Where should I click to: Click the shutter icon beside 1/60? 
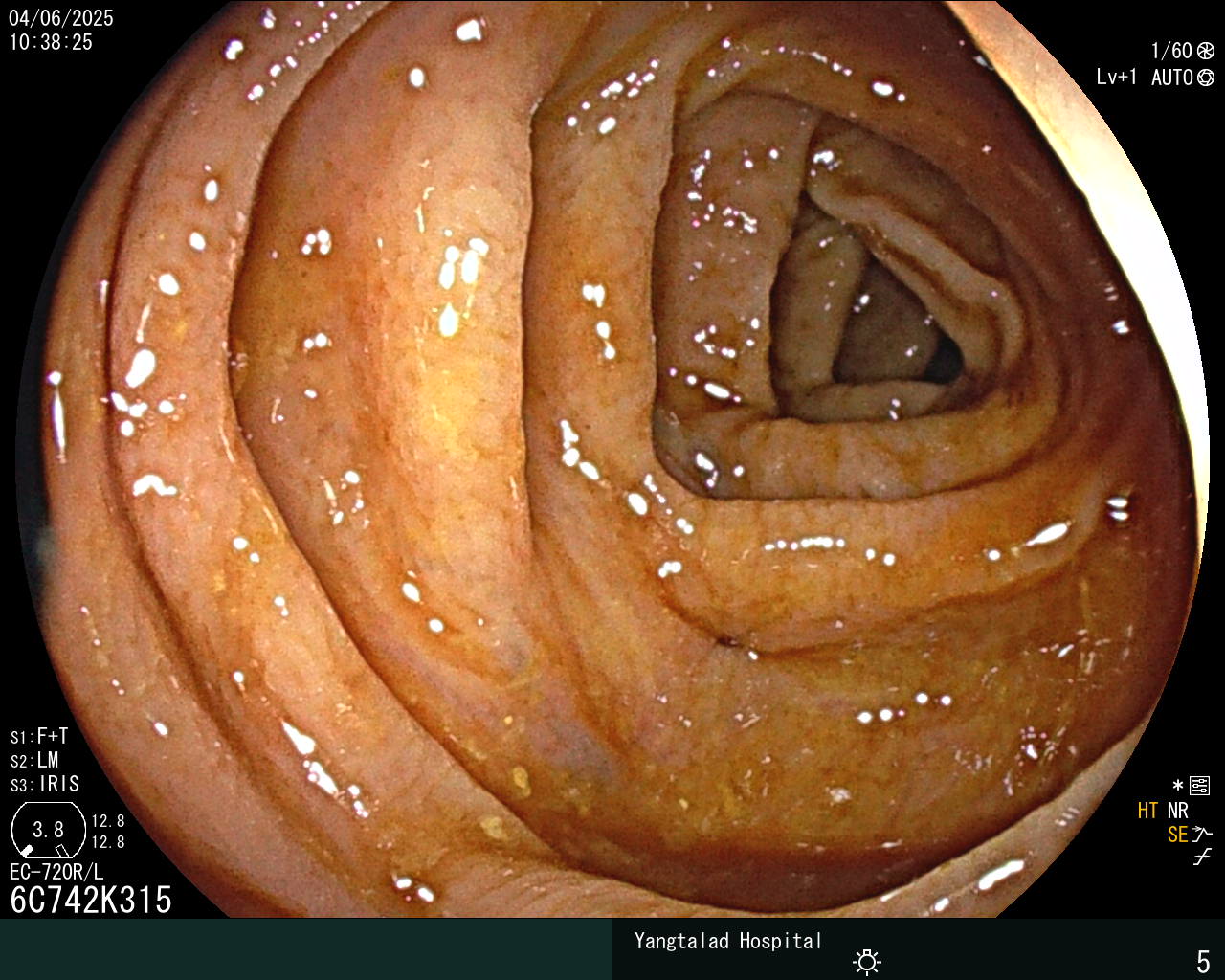(1206, 51)
